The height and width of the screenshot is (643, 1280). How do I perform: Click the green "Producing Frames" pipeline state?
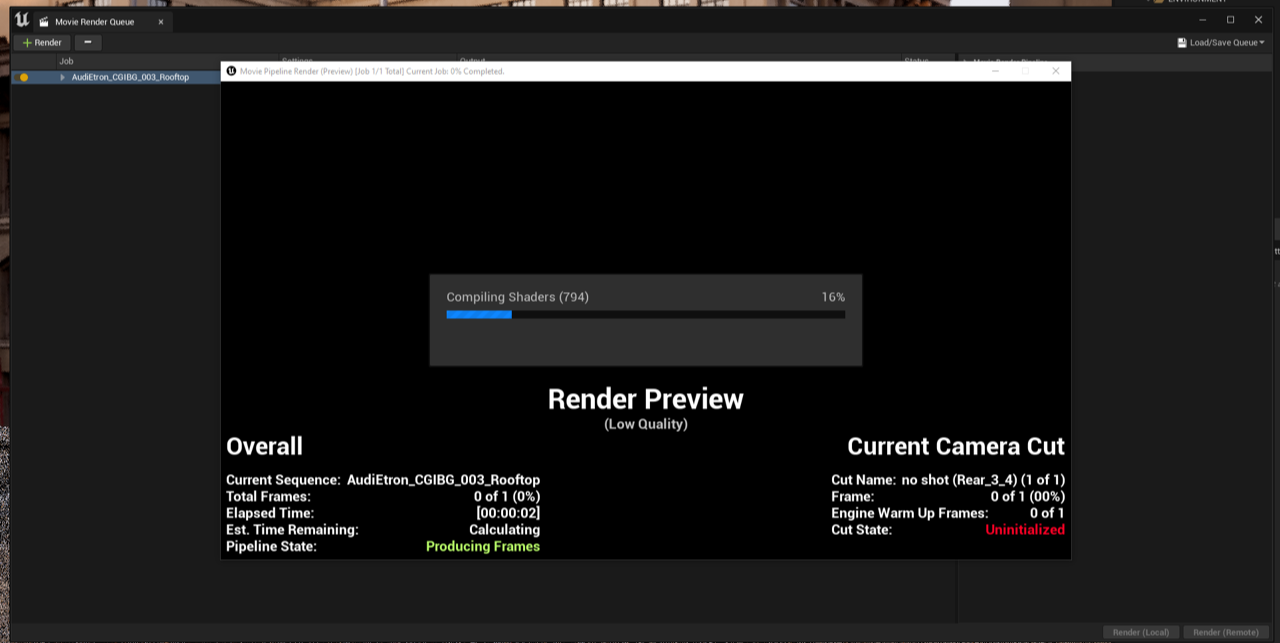[x=483, y=546]
